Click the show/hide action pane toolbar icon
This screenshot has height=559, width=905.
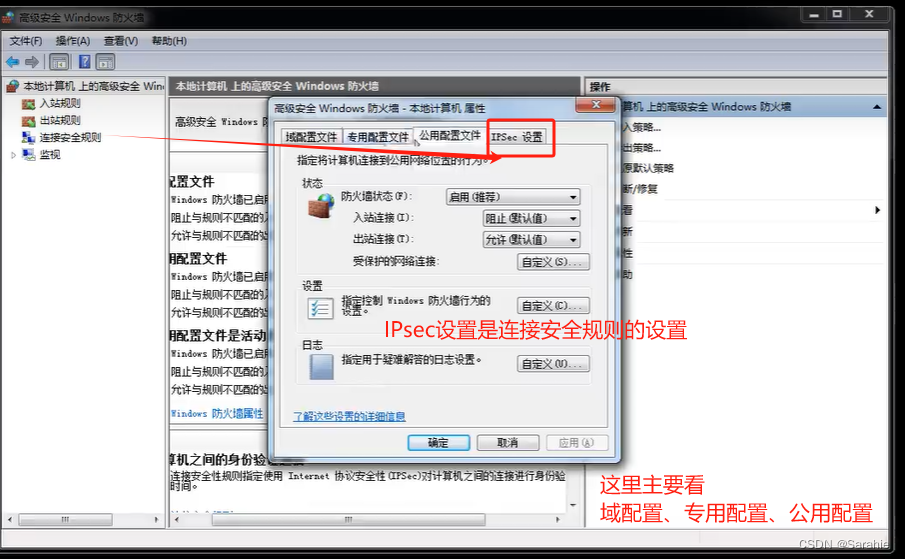pos(105,62)
